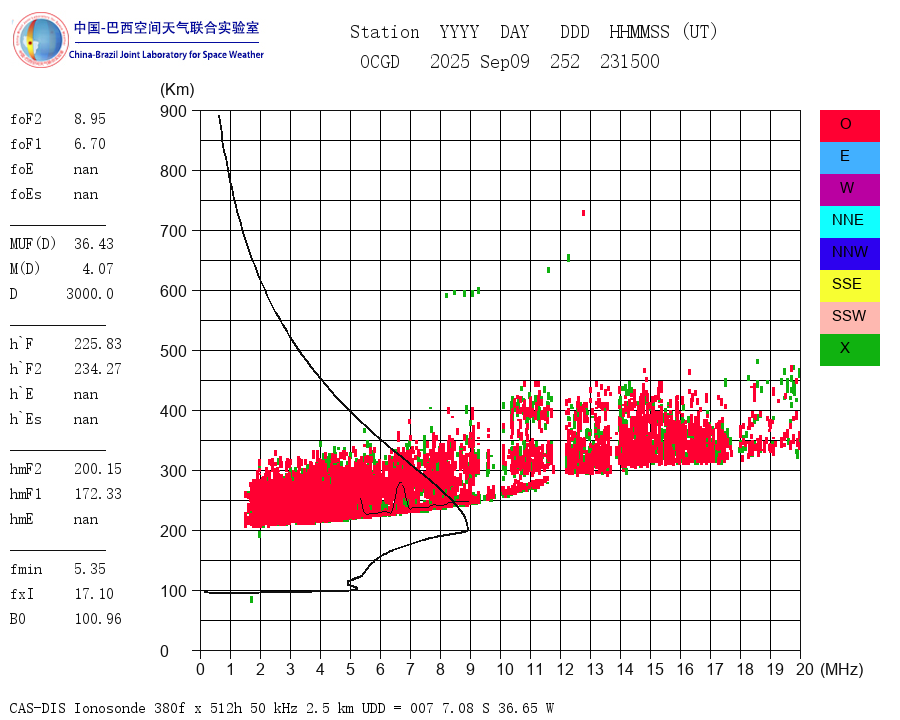Click the fmin value 5.35
Viewport: 900px width, 720px height.
[x=90, y=569]
